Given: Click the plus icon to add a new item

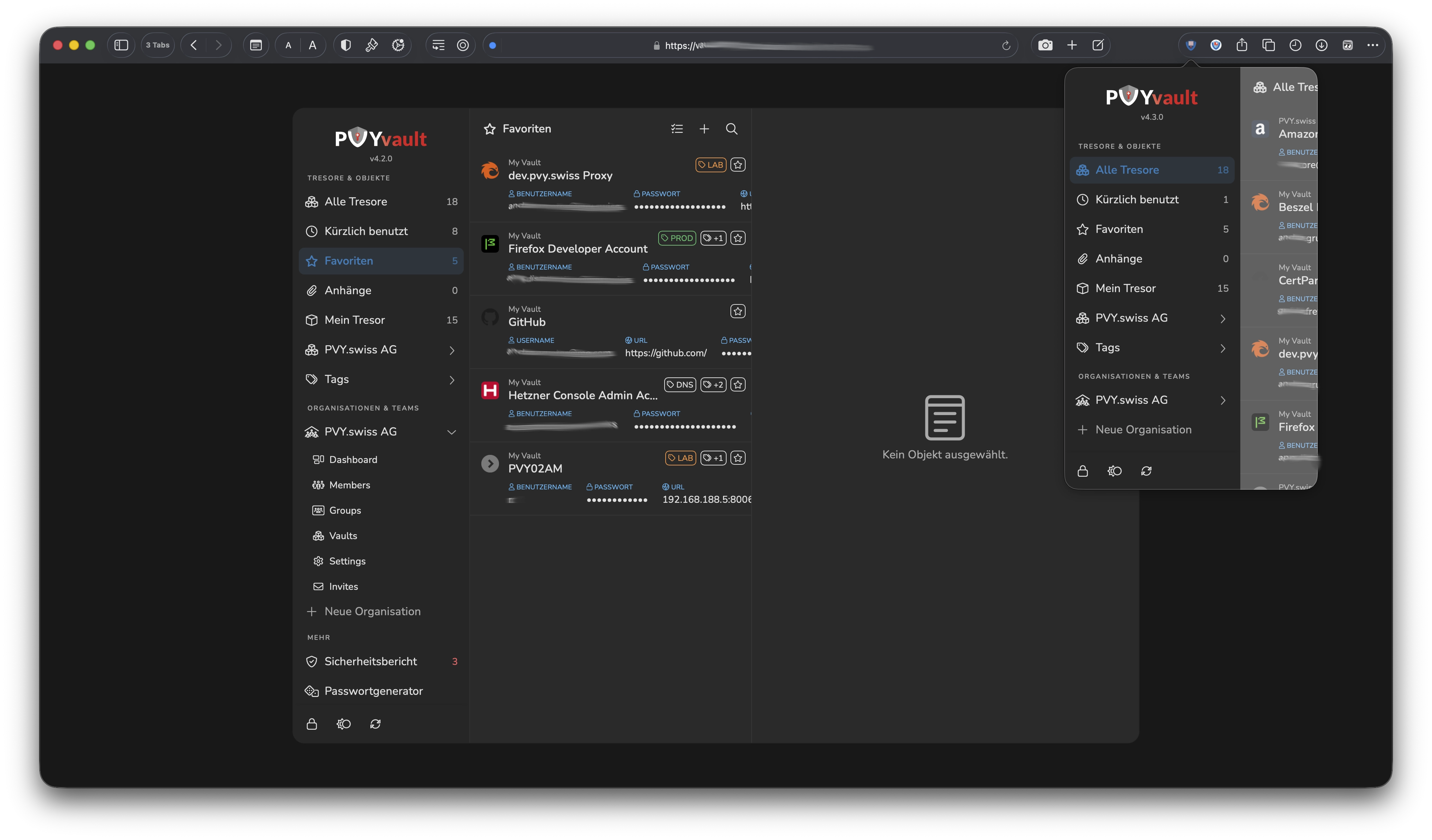Looking at the screenshot, I should 704,129.
